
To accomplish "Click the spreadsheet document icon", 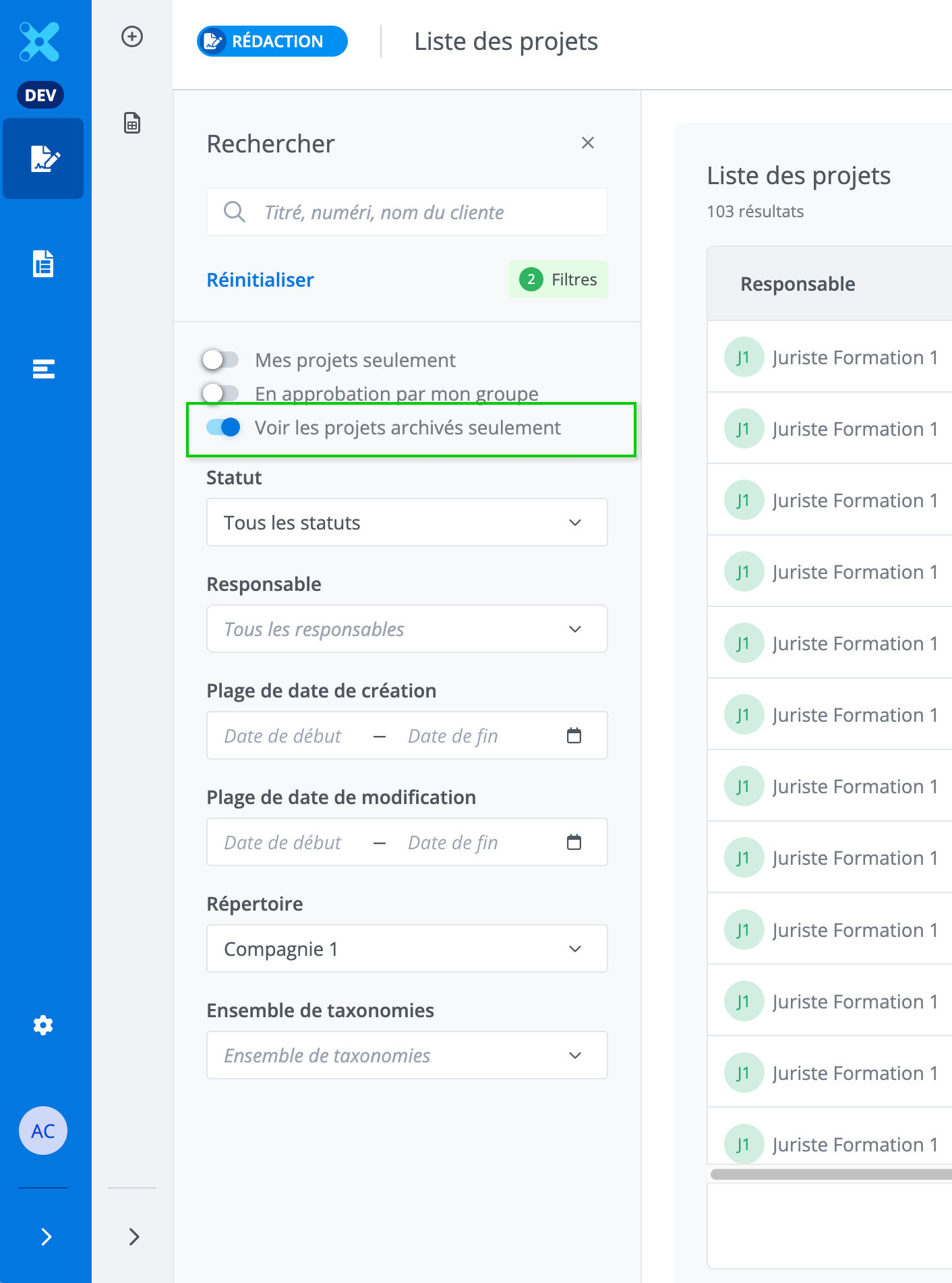I will [132, 123].
